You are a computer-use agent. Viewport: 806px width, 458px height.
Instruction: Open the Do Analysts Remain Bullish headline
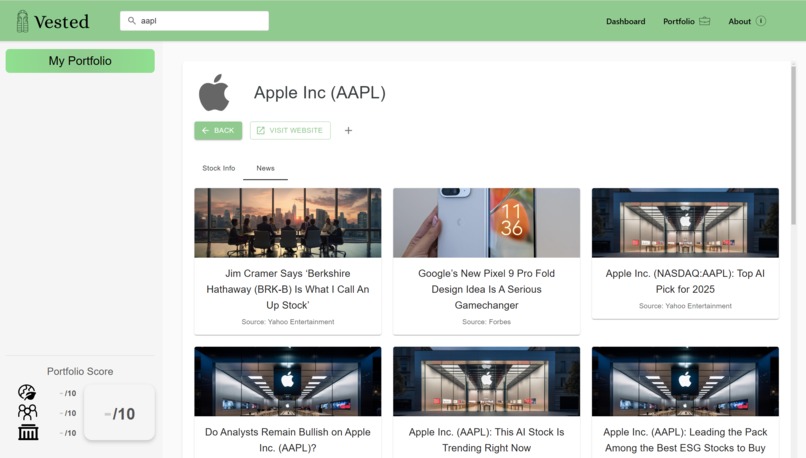click(x=288, y=440)
